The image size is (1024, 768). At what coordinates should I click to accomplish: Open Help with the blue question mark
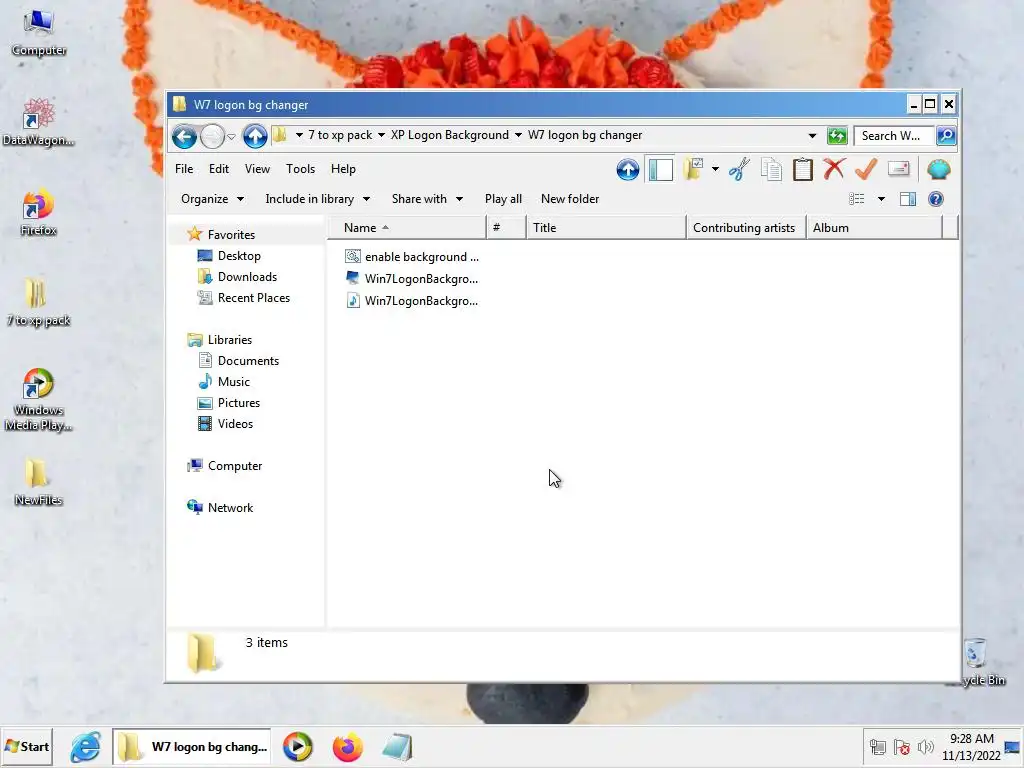pyautogui.click(x=935, y=199)
